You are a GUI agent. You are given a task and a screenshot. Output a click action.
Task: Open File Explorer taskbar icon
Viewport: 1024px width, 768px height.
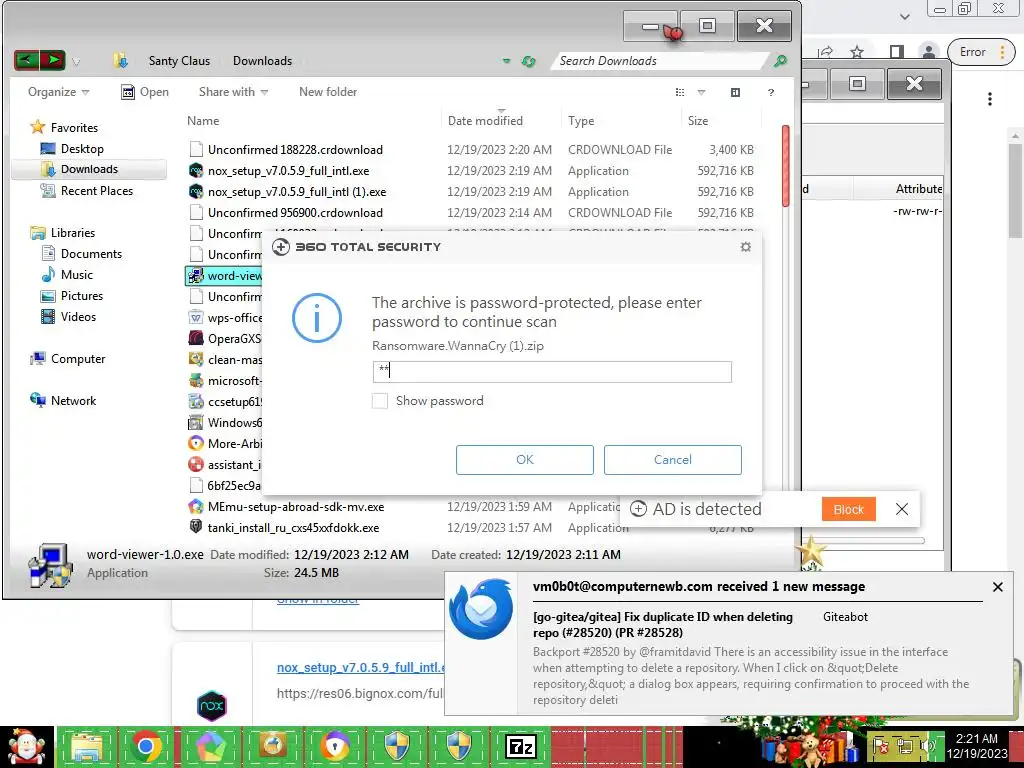[x=86, y=746]
